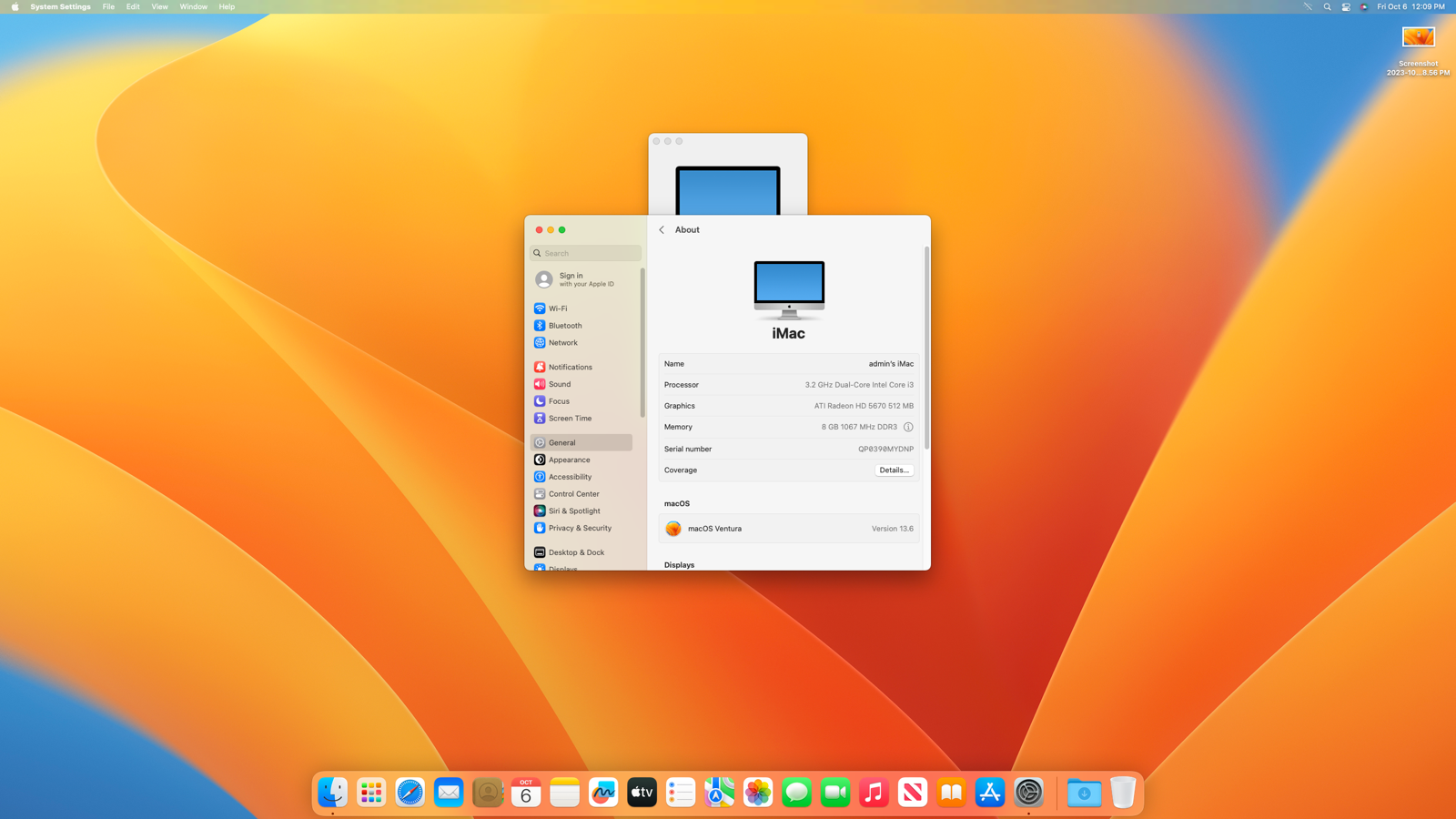Image resolution: width=1456 pixels, height=819 pixels.
Task: Open Messages from the Dock
Action: point(797,793)
